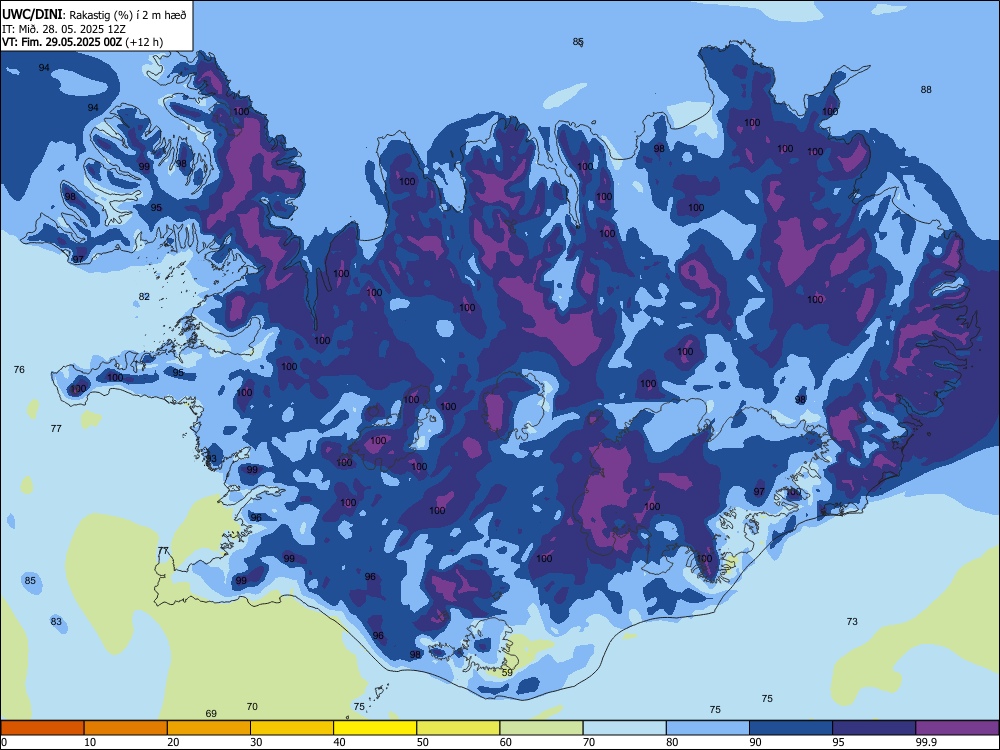
Task: Click the humidity value 88 on the map
Action: 926,90
